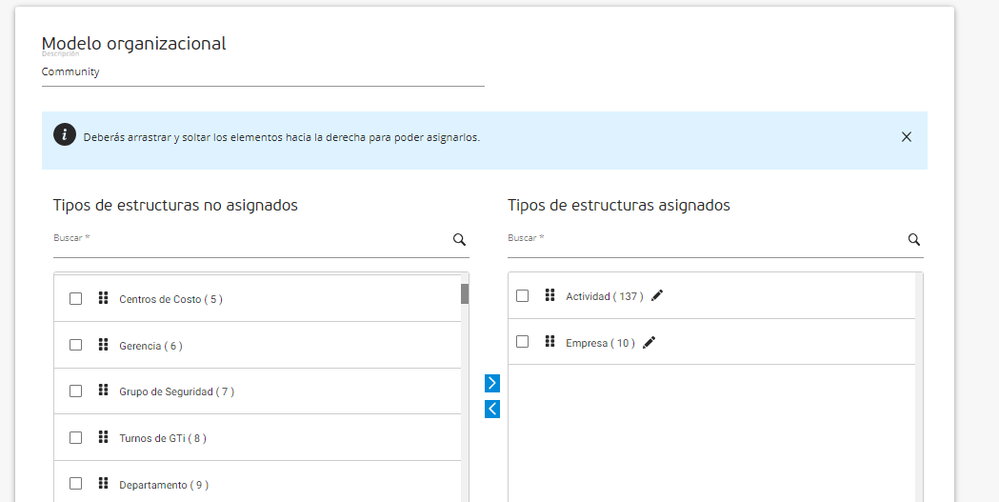Image resolution: width=999 pixels, height=502 pixels.
Task: Click the info icon in the blue banner
Action: (65, 136)
